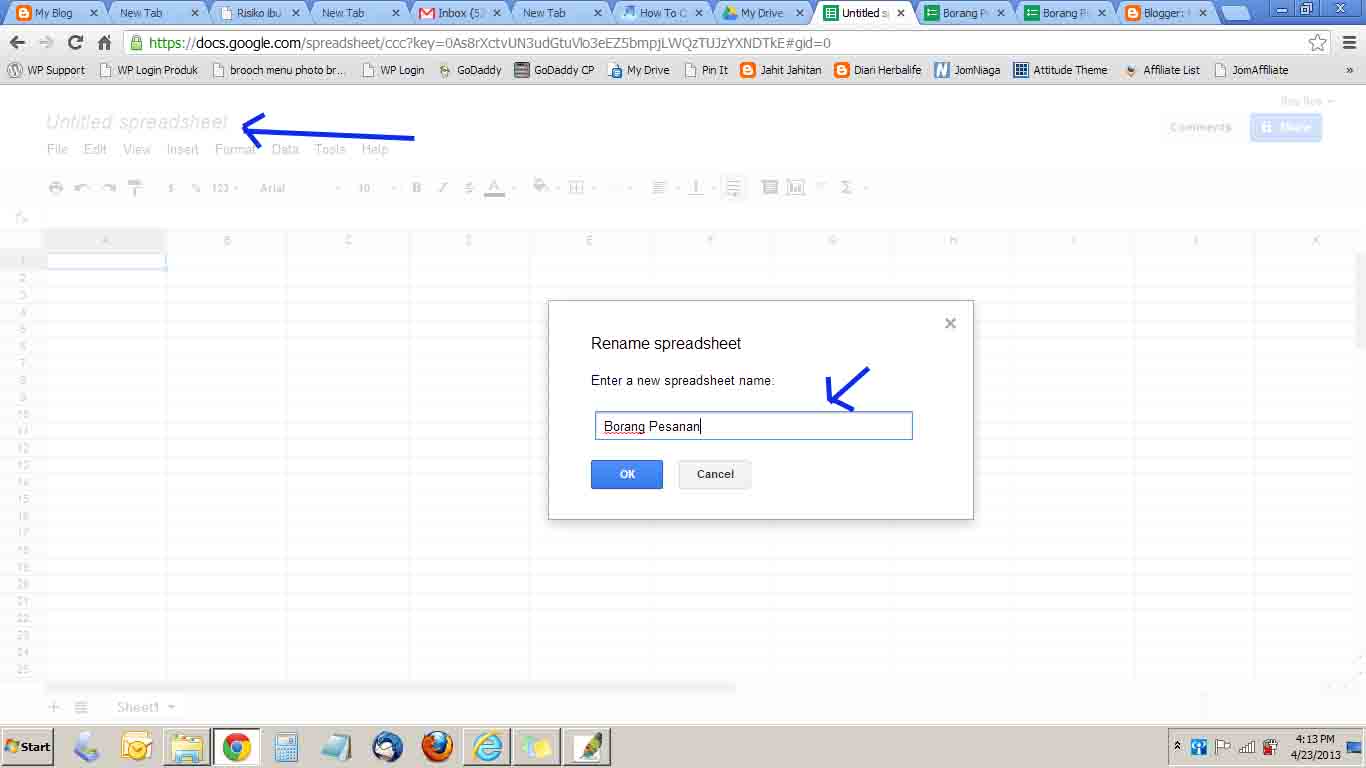The image size is (1366, 768).
Task: Expand the Sheet1 tab dropdown arrow
Action: click(171, 707)
